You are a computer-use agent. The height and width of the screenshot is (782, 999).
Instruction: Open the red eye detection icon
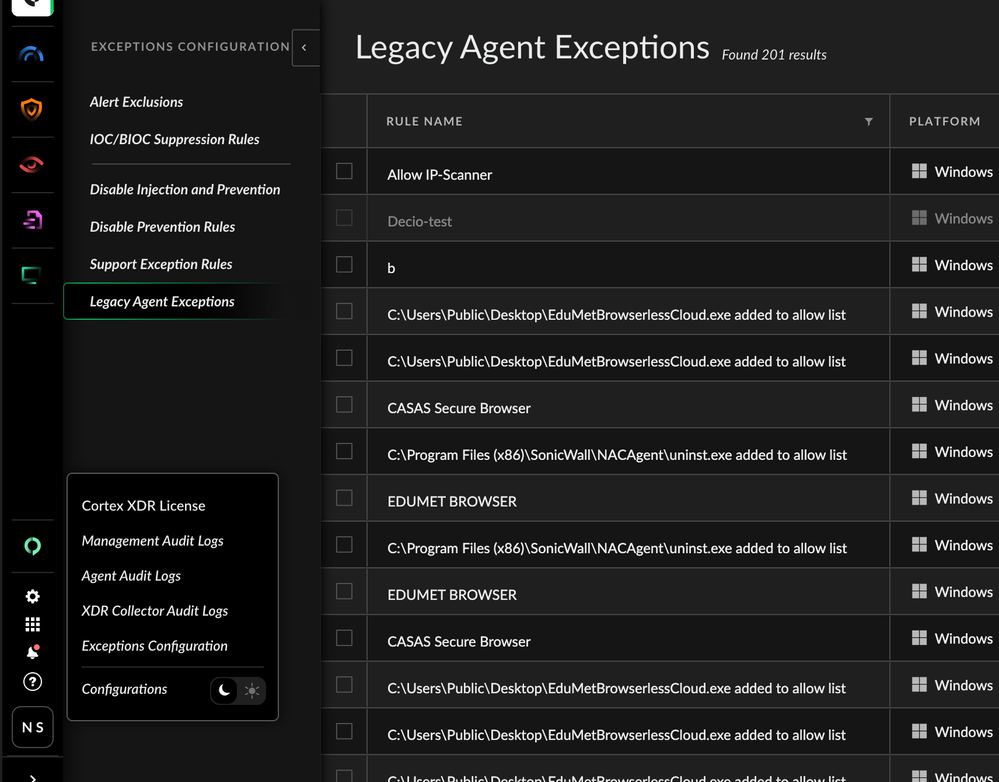[x=32, y=165]
